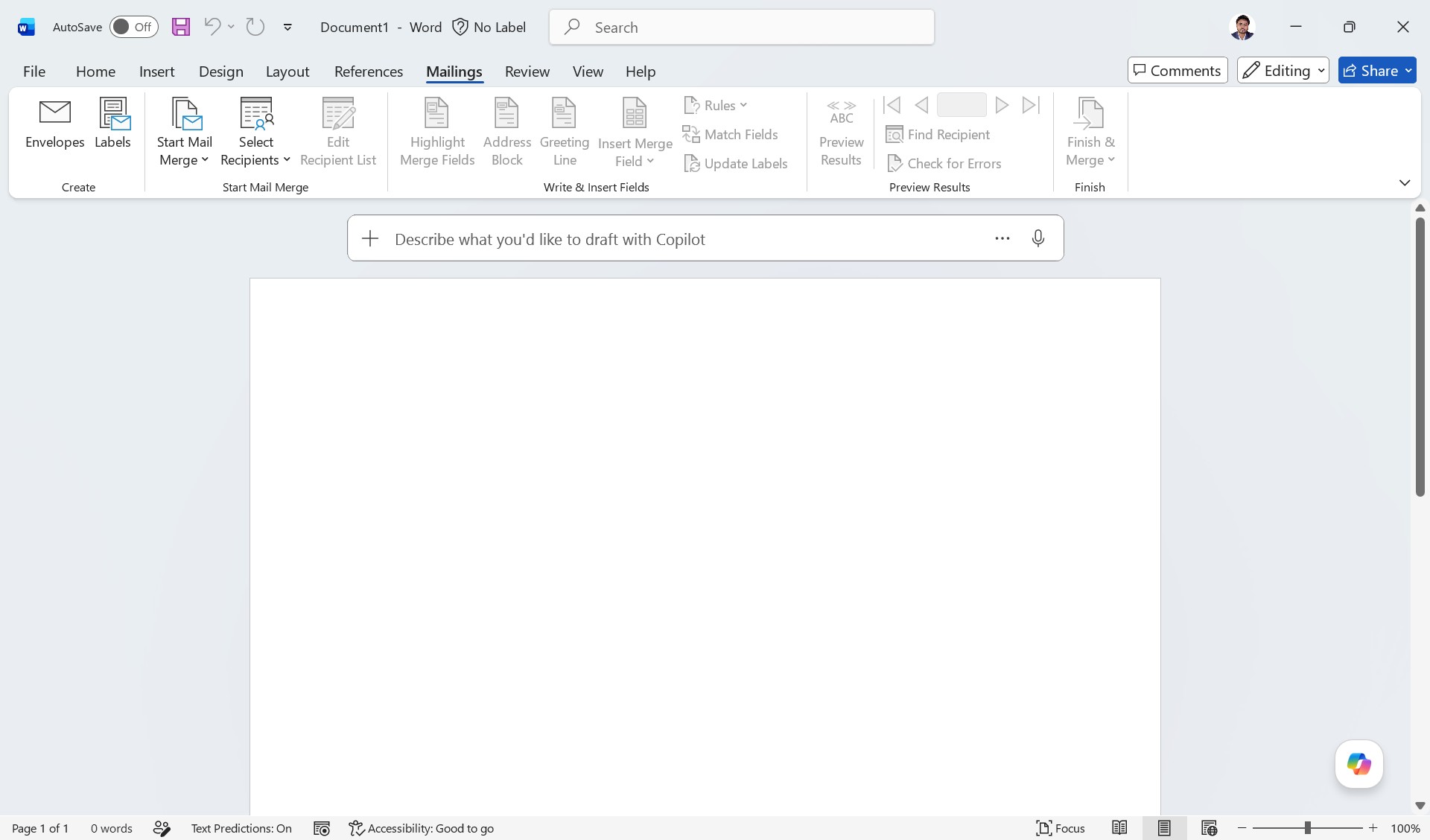Image resolution: width=1430 pixels, height=840 pixels.
Task: Click Check for Errors
Action: point(944,163)
